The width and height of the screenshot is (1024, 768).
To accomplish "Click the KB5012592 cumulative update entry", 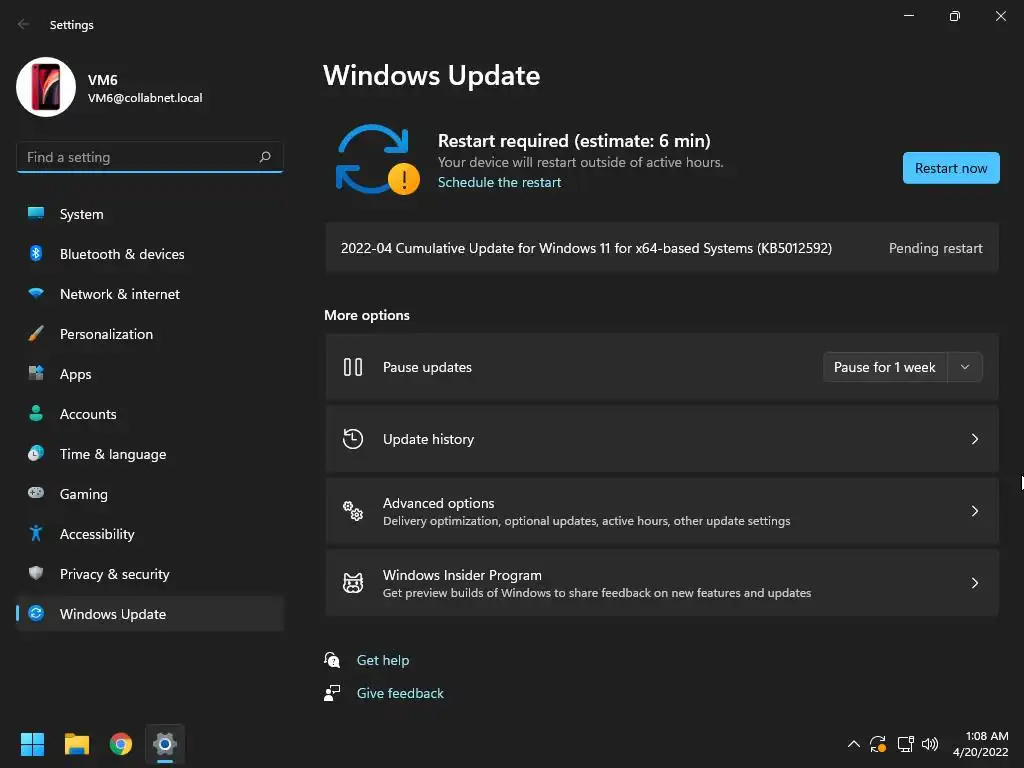I will point(662,248).
